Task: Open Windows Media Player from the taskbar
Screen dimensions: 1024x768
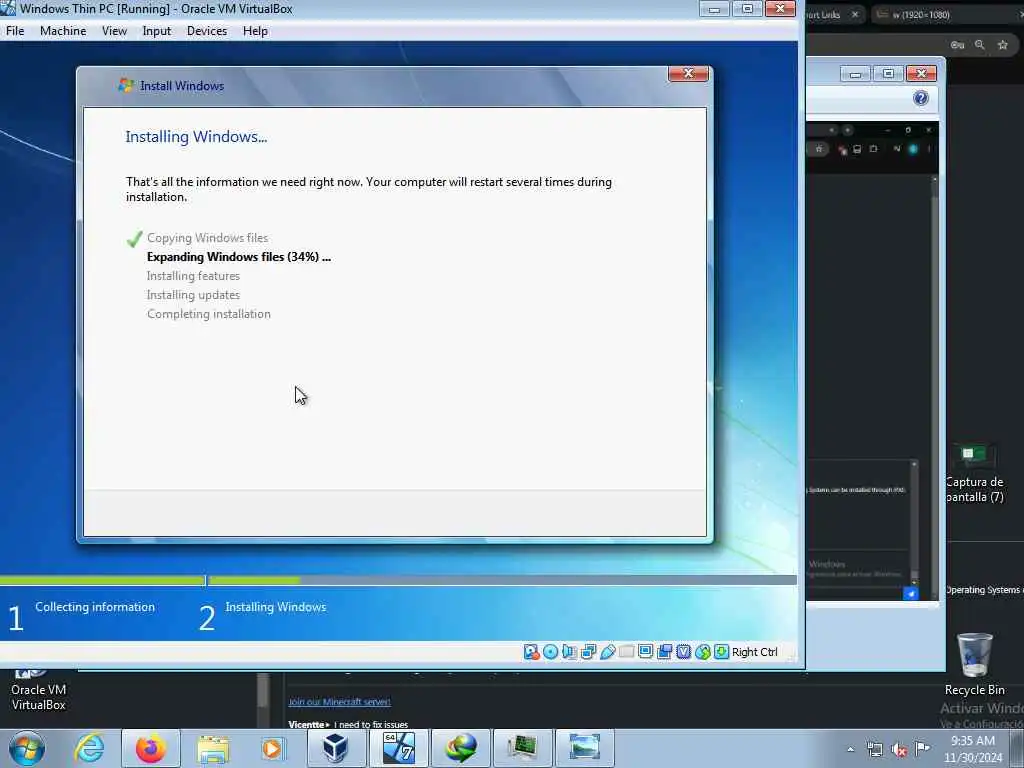Action: 272,748
